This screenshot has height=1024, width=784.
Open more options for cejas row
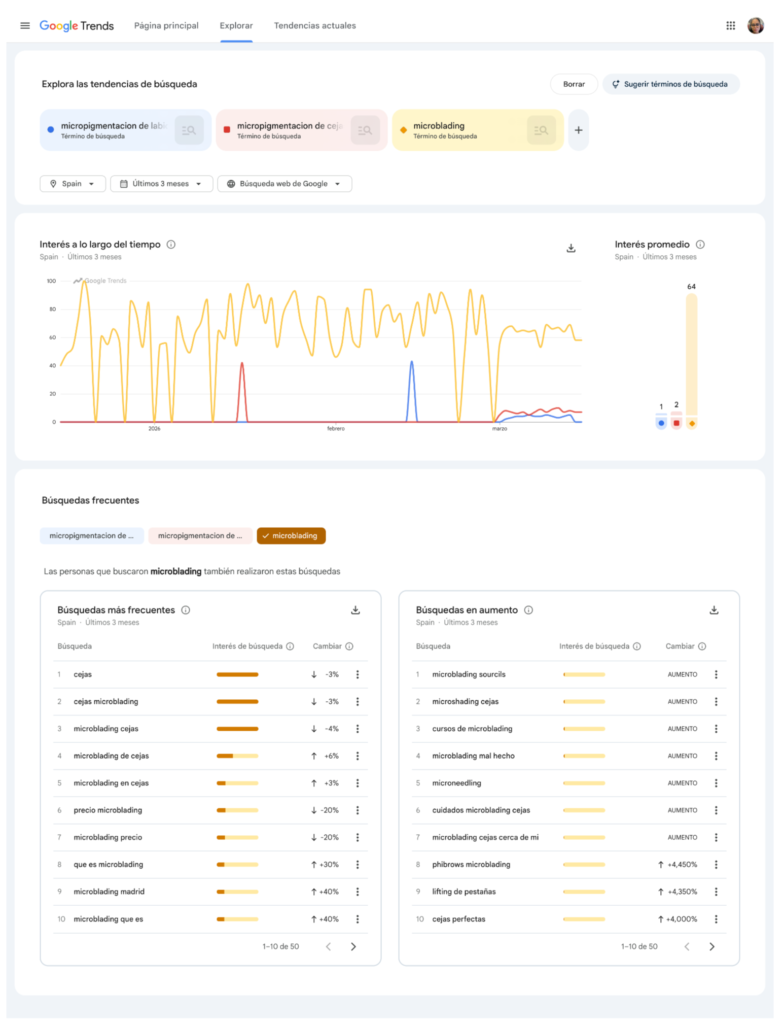click(x=357, y=675)
